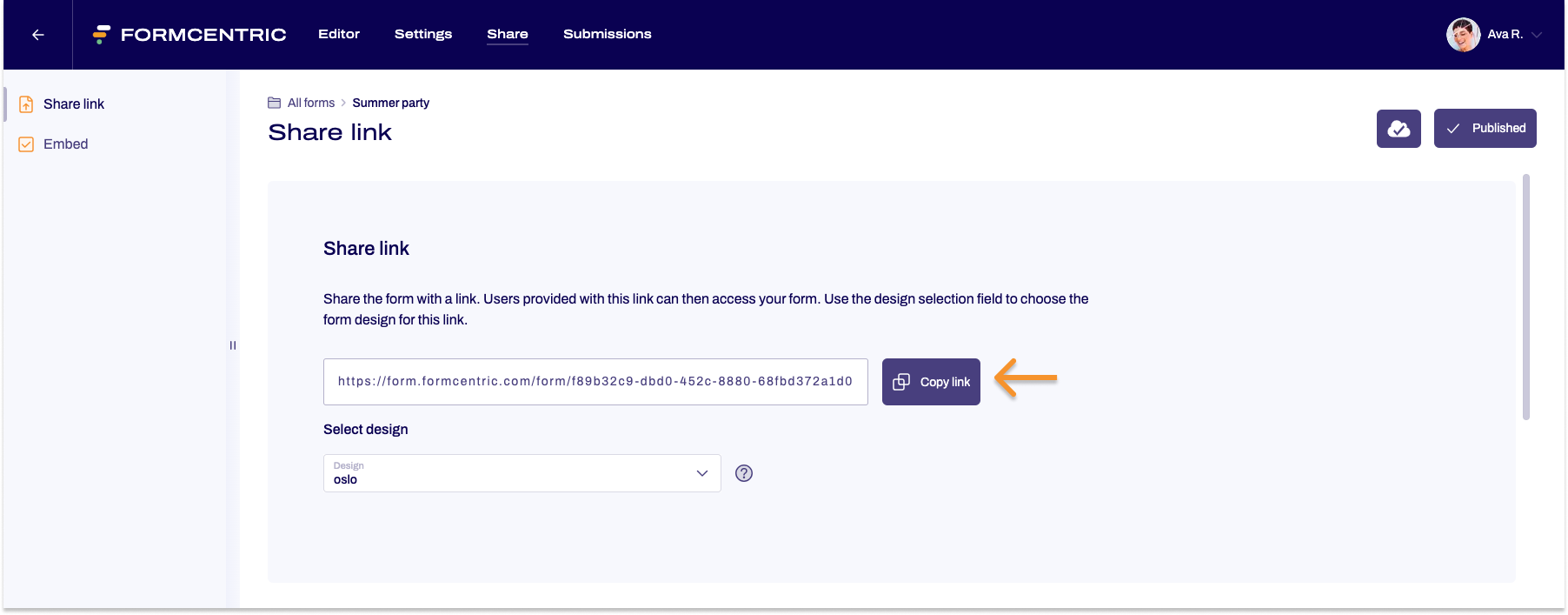The image size is (1568, 615).
Task: Click the share link URL field
Action: [x=595, y=382]
